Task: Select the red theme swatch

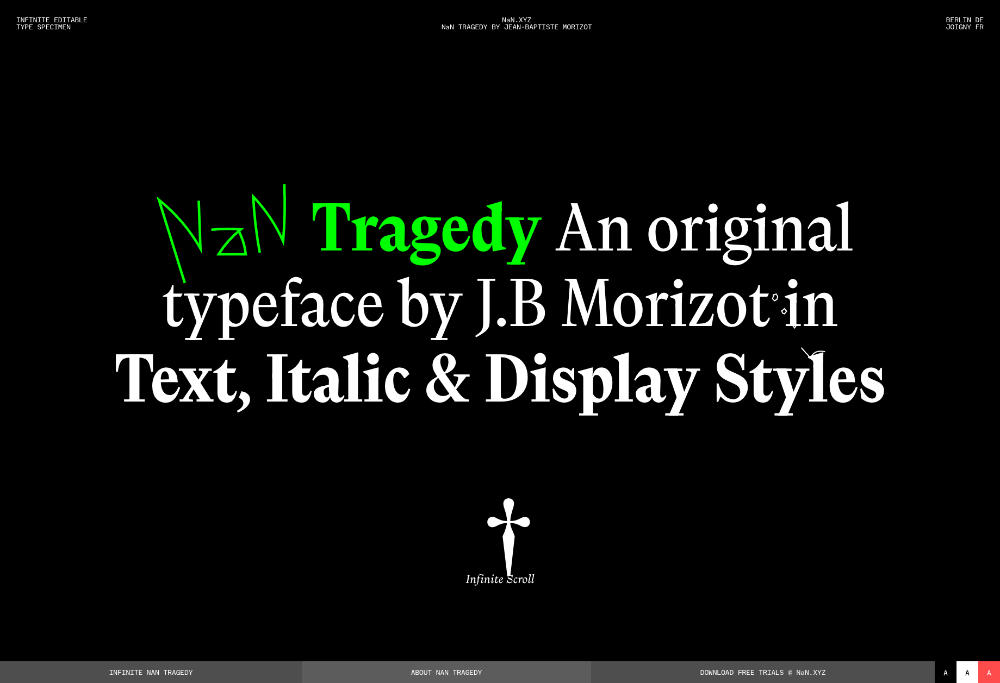Action: pyautogui.click(x=988, y=672)
